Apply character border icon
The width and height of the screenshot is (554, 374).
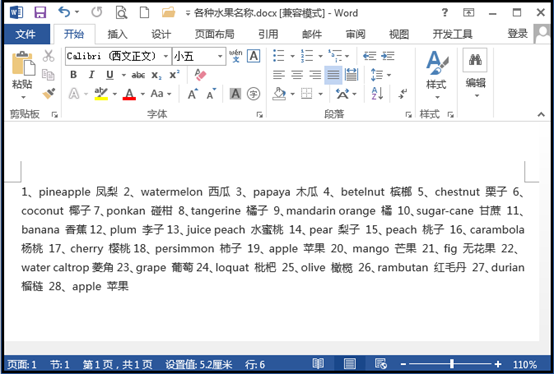(253, 56)
